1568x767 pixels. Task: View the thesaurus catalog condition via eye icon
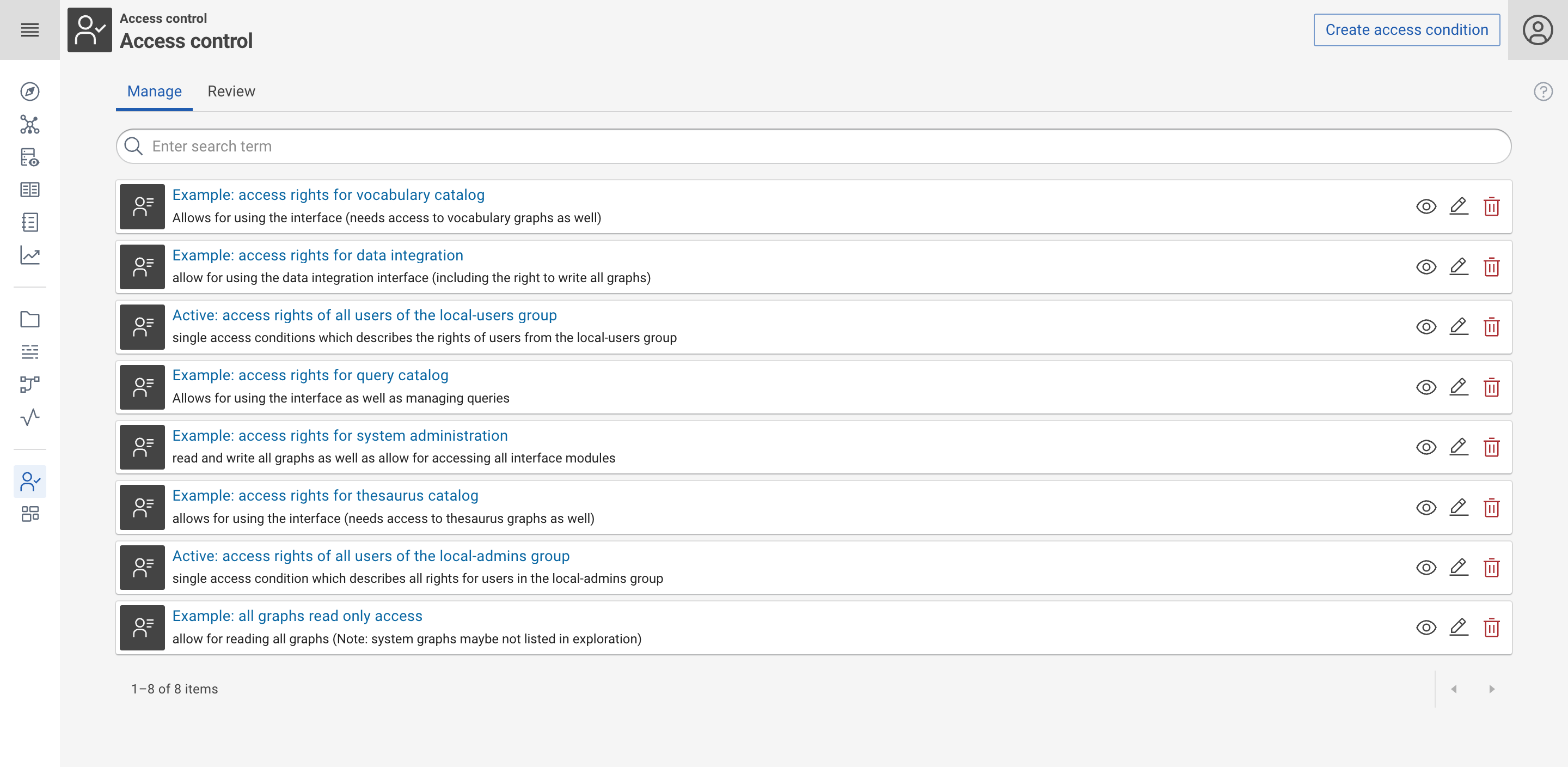coord(1425,508)
